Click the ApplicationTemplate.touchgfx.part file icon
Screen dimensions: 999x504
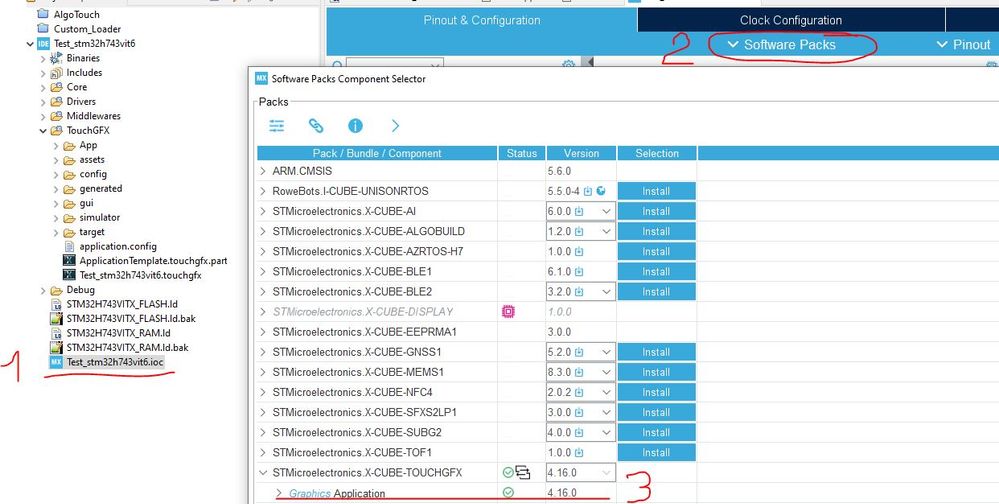click(69, 261)
